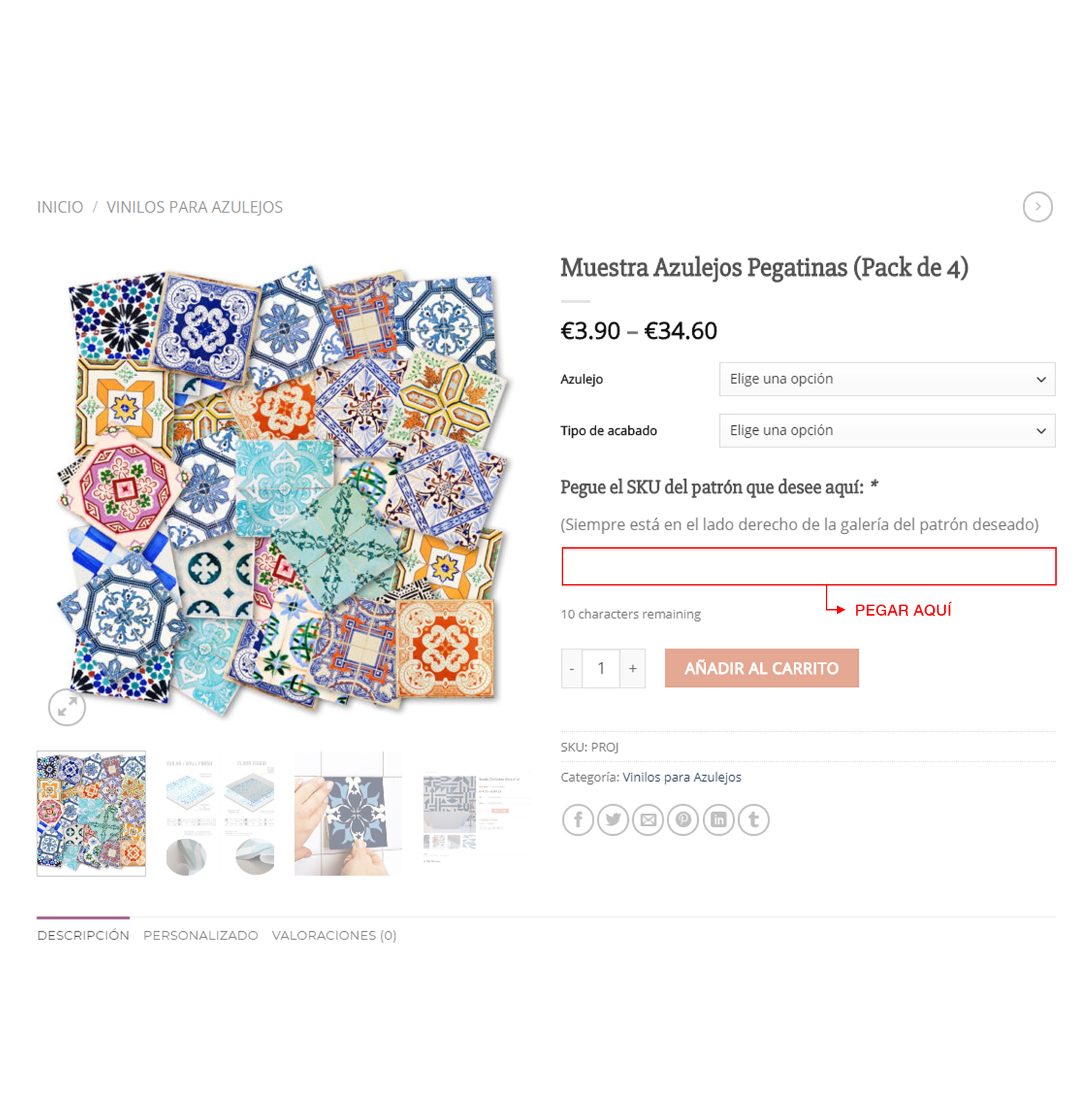Open the Tipo de acabado dropdown
The height and width of the screenshot is (1093, 1092).
point(887,430)
